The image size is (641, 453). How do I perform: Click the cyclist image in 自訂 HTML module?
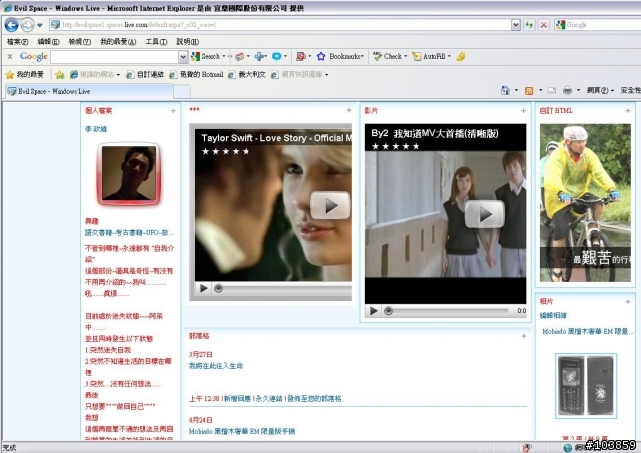[x=585, y=203]
